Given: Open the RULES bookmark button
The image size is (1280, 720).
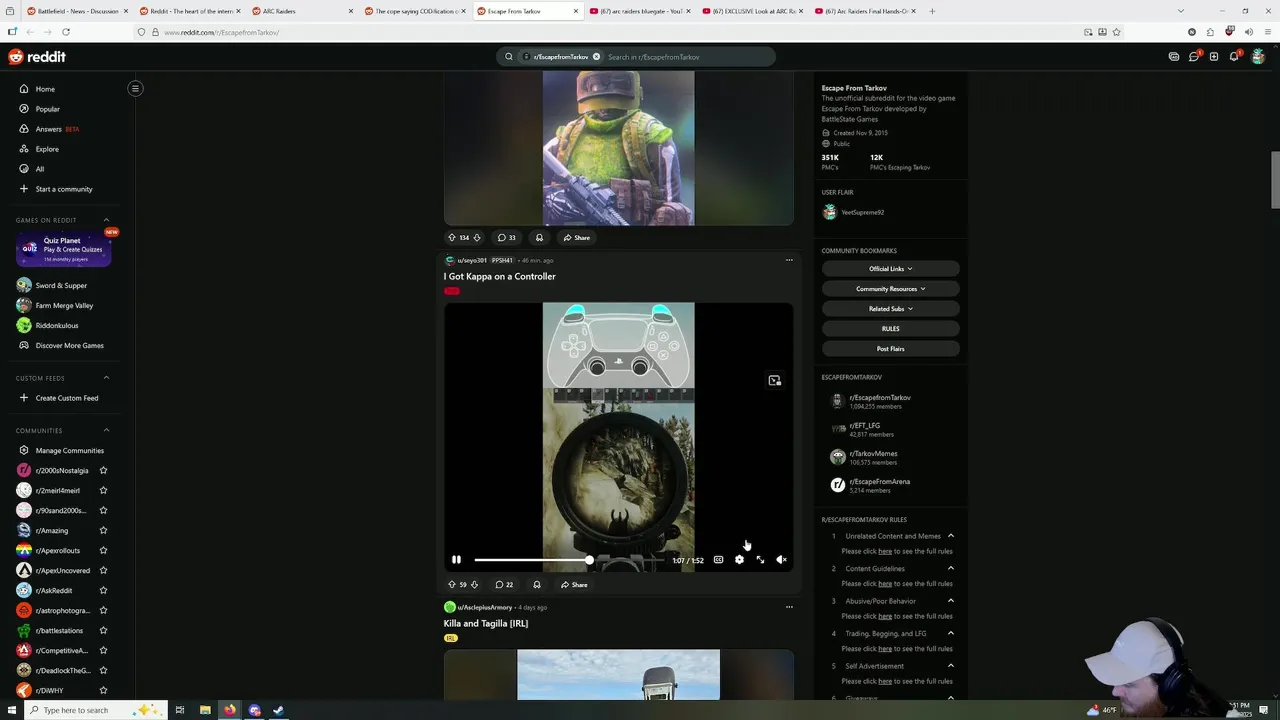Looking at the screenshot, I should (x=890, y=329).
